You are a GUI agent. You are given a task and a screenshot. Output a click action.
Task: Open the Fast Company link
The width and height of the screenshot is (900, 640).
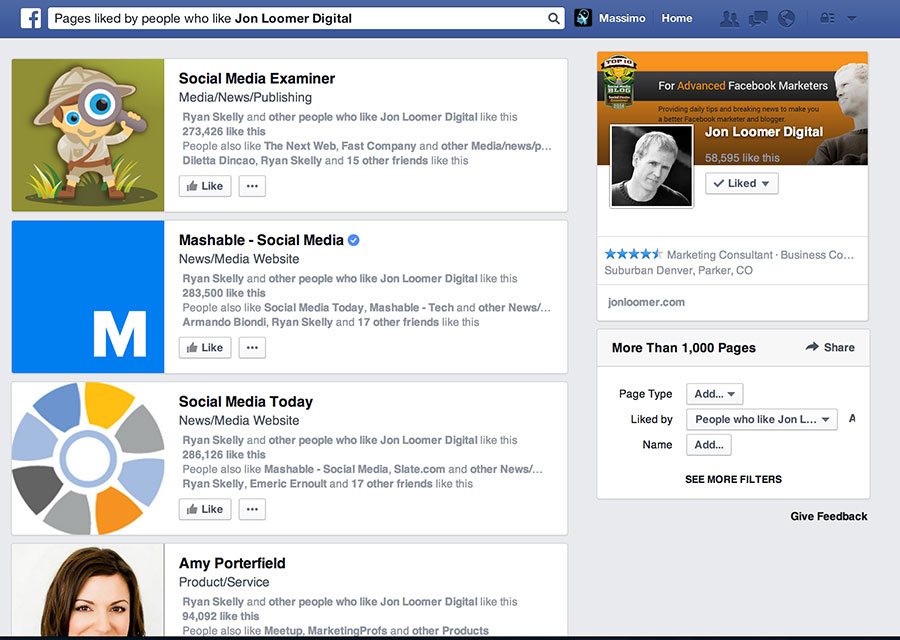click(x=379, y=146)
